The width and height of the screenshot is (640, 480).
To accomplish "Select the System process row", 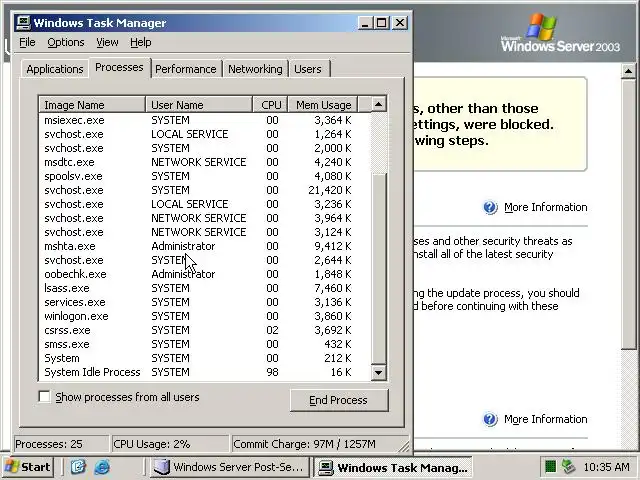I will pyautogui.click(x=205, y=358).
